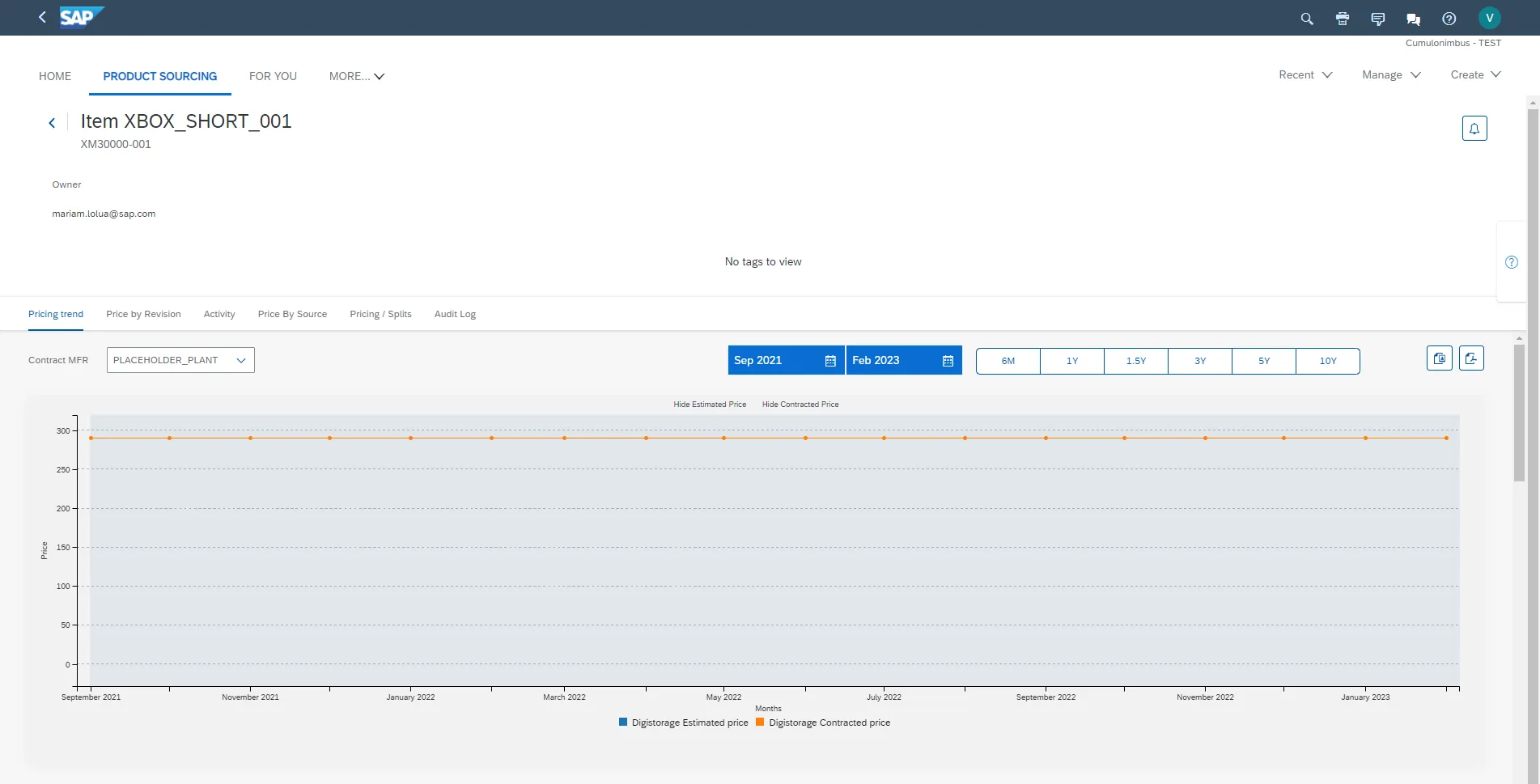Open Activity tab
This screenshot has width=1540, height=784.
219,314
